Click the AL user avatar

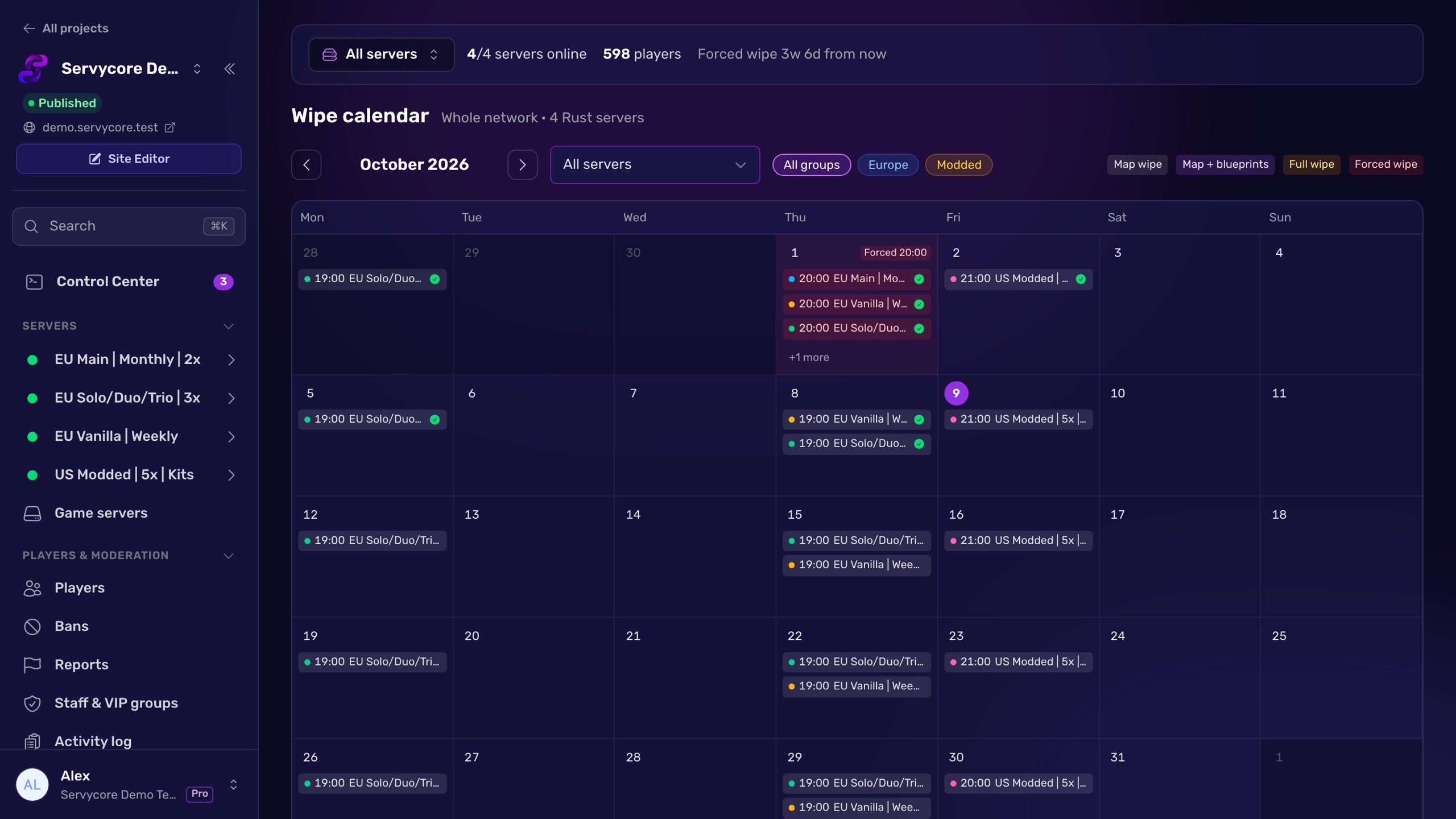(32, 785)
